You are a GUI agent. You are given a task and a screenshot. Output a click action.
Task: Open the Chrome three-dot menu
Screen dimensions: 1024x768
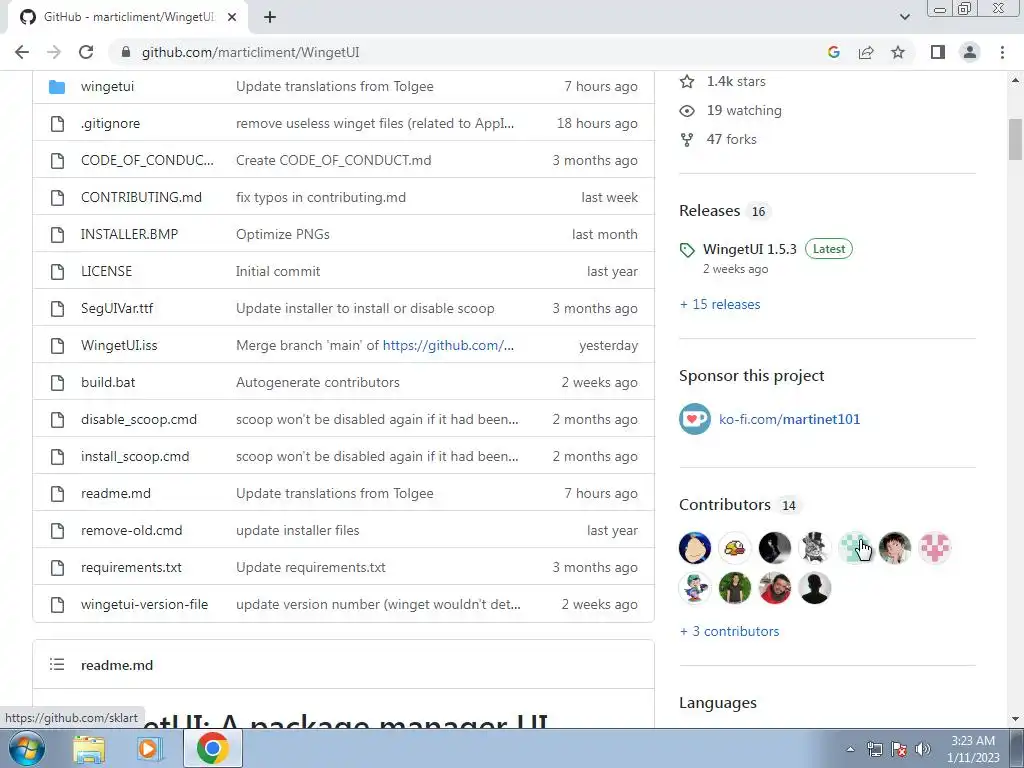click(1002, 52)
